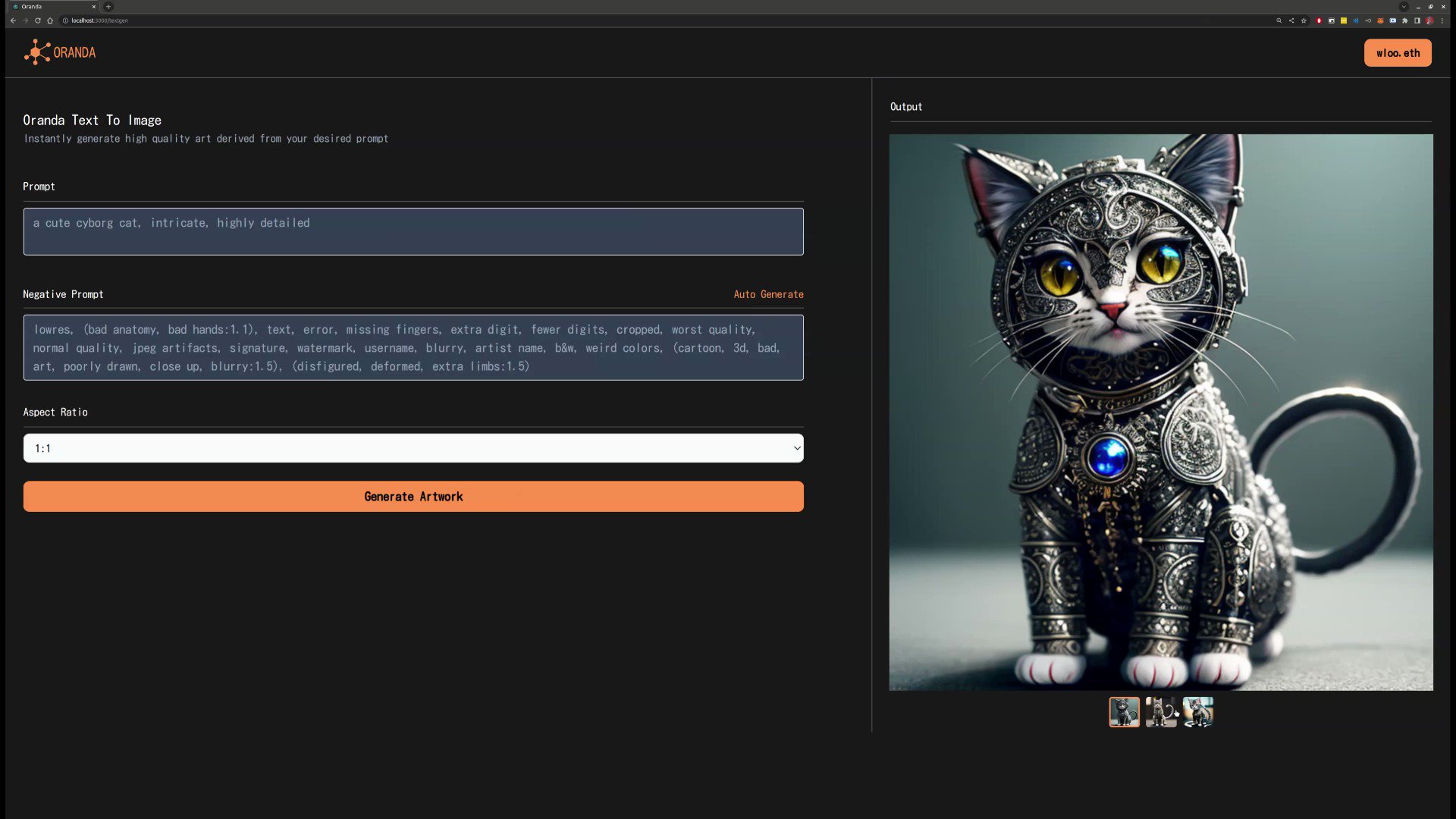
Task: Open a new browser tab
Action: tap(108, 6)
